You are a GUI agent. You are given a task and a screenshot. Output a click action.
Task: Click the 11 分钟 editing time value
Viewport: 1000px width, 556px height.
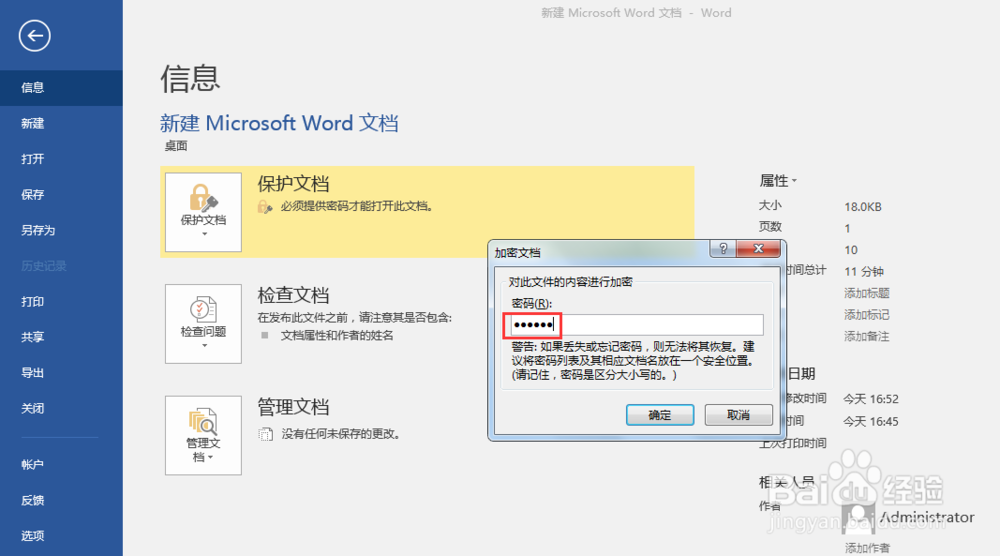[864, 272]
